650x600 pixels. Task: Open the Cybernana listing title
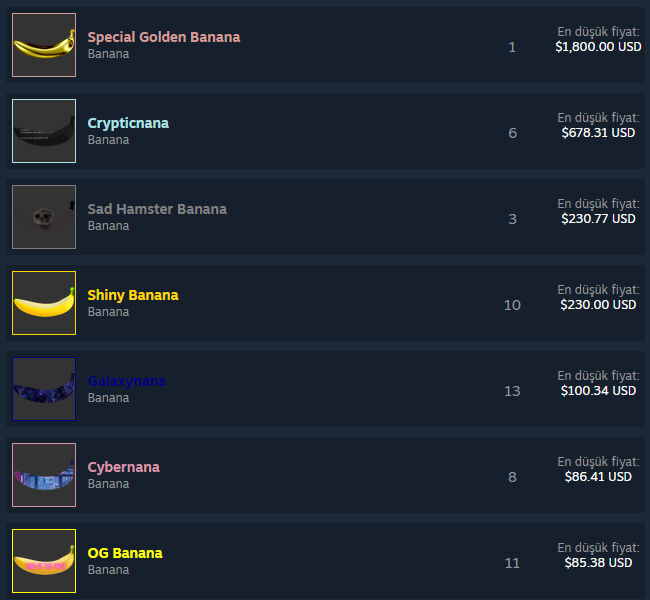124,467
